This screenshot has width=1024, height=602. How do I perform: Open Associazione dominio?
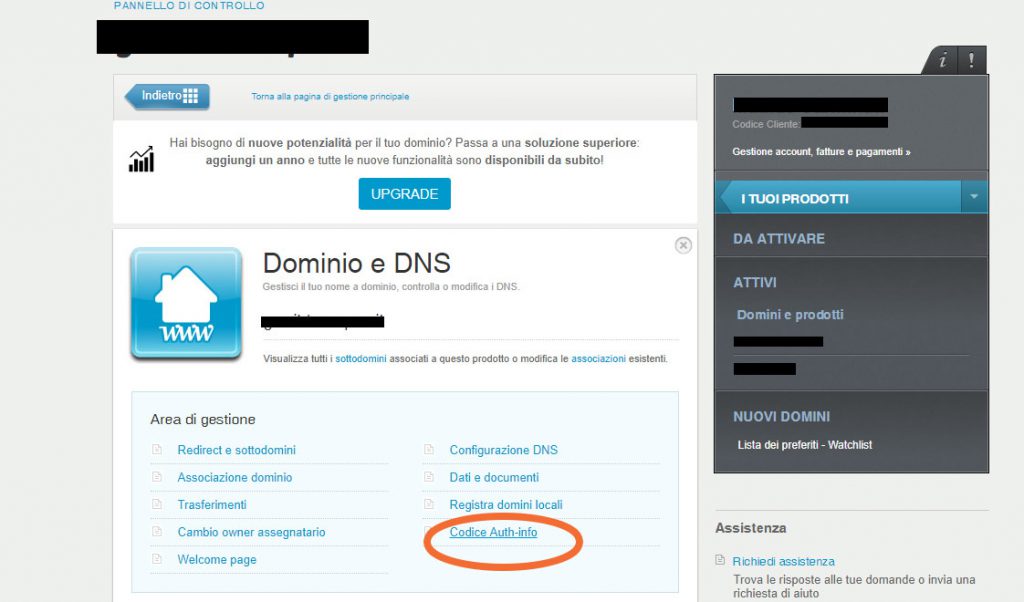click(x=234, y=477)
